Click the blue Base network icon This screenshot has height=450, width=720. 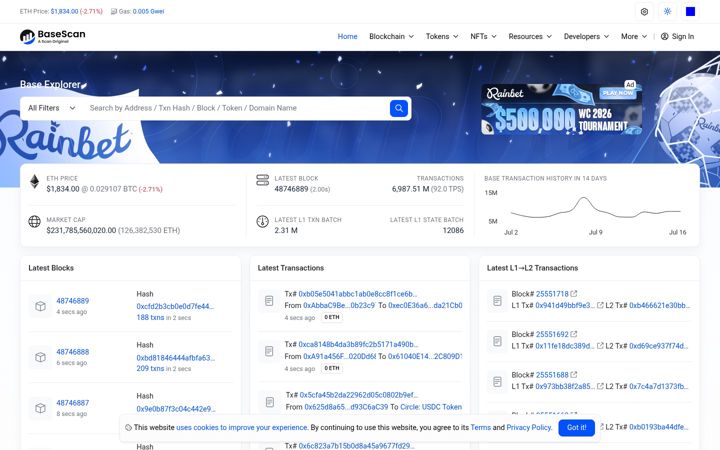click(690, 11)
